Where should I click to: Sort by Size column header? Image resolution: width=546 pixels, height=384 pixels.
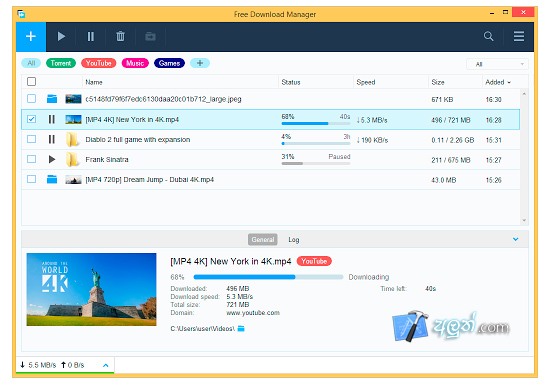point(438,82)
